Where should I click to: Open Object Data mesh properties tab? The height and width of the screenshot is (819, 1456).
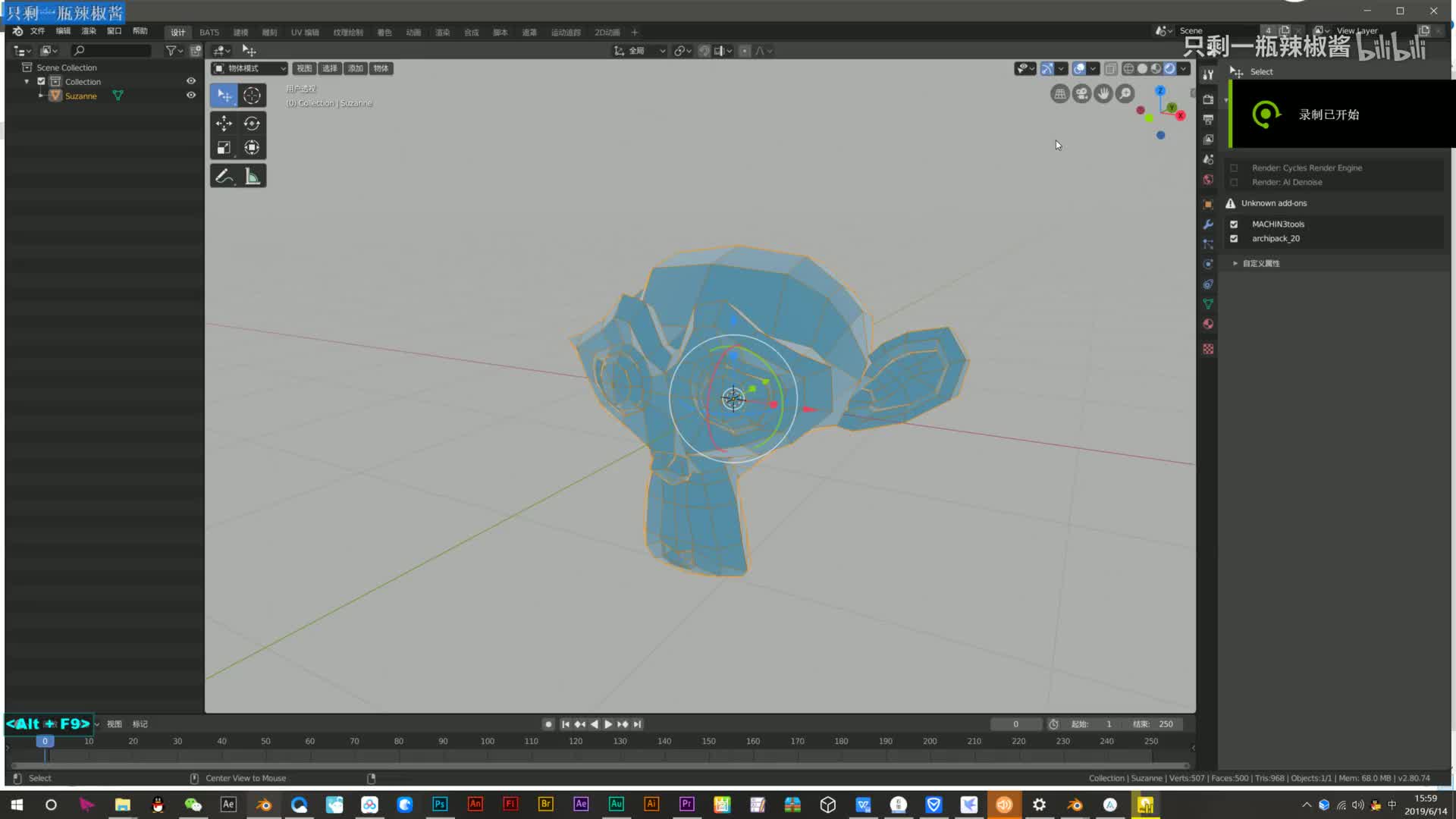tap(1208, 304)
